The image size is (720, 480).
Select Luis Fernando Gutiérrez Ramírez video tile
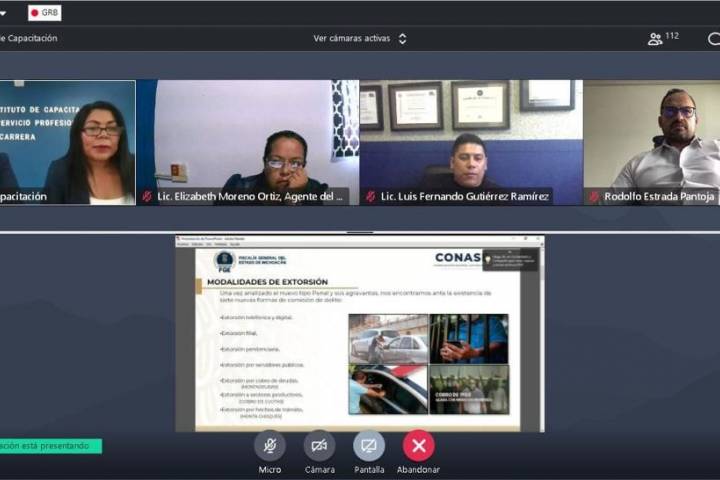pyautogui.click(x=470, y=140)
